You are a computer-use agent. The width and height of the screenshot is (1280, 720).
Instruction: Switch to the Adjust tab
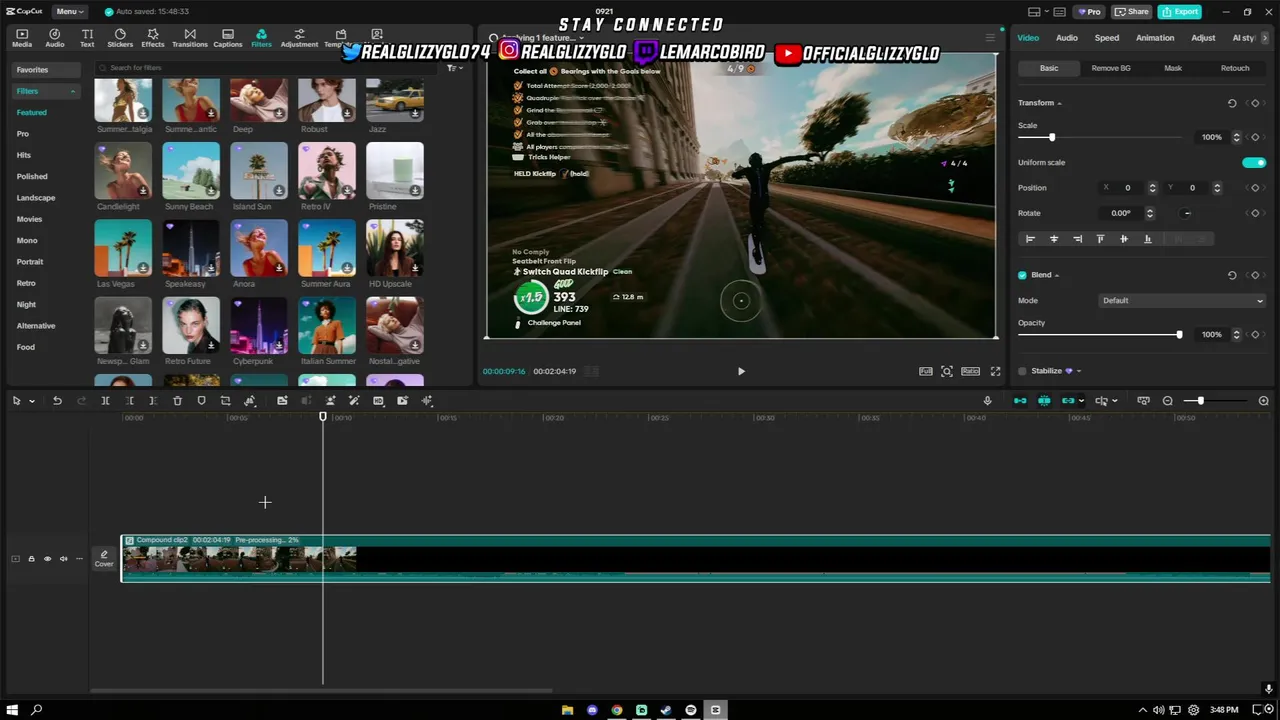1203,38
